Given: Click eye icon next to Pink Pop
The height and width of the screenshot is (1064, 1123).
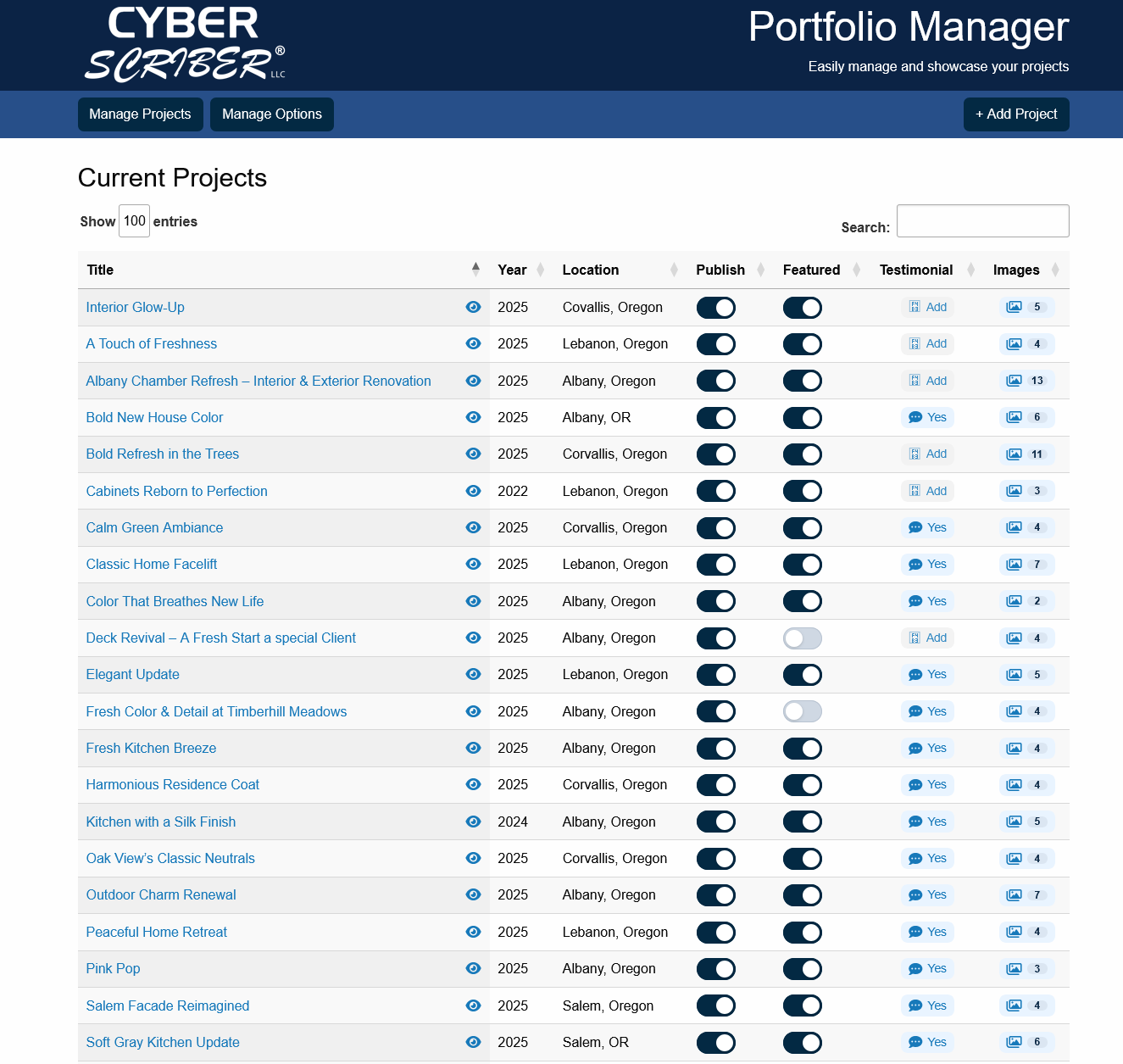Looking at the screenshot, I should pos(473,968).
